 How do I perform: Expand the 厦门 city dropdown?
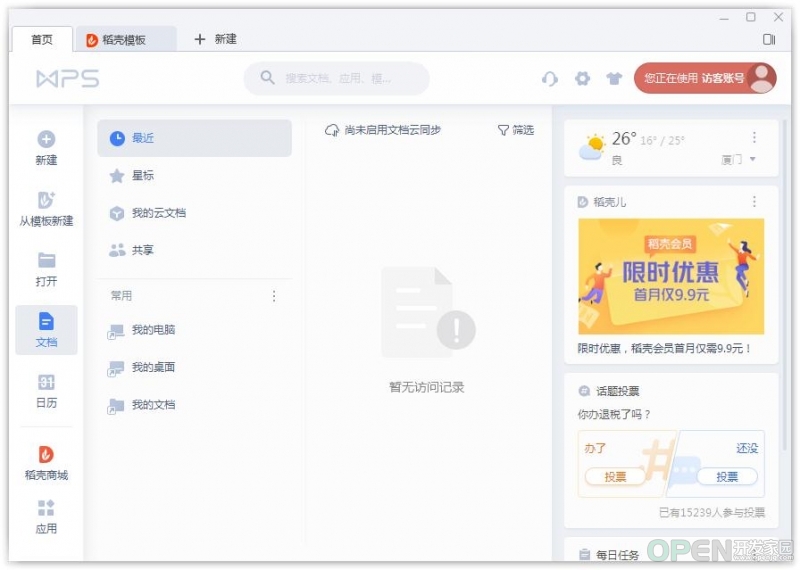click(x=738, y=160)
